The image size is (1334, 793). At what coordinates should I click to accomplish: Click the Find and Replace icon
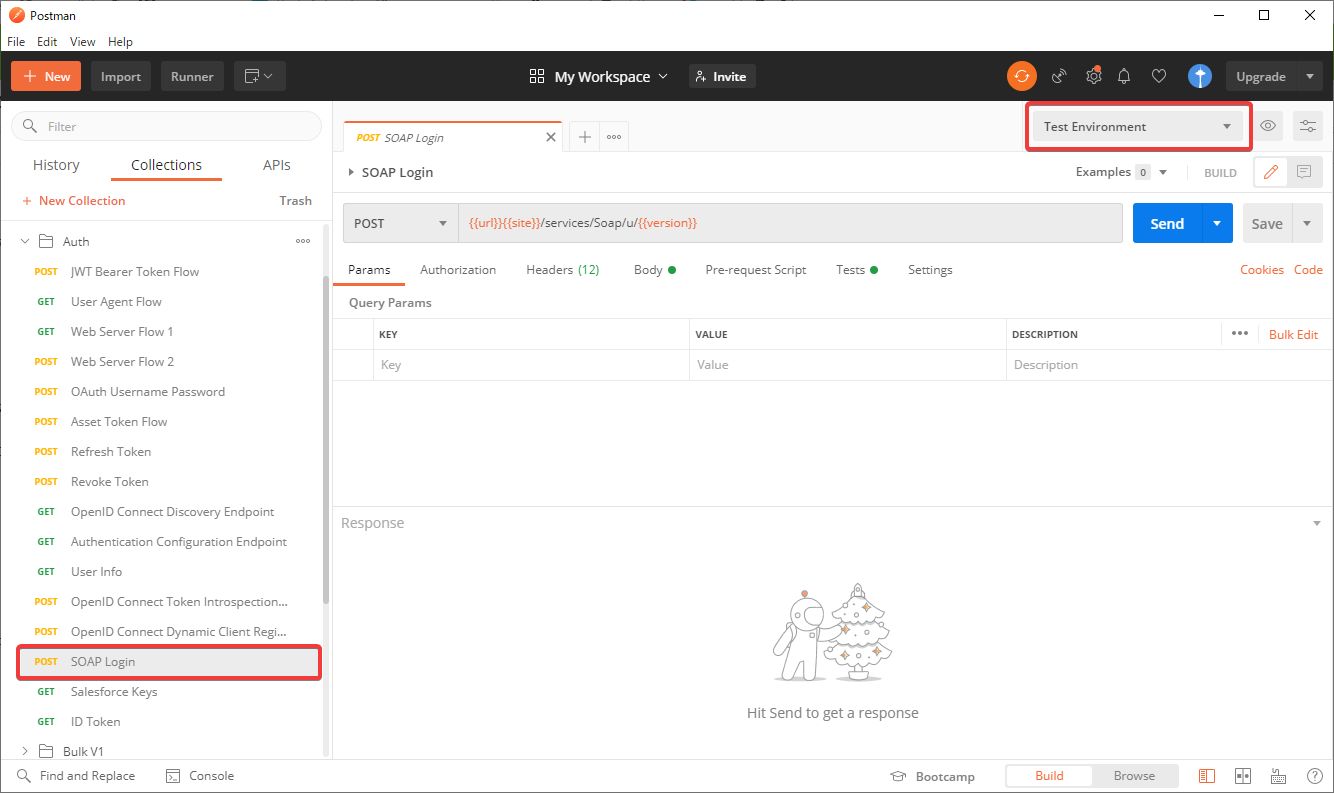24,776
